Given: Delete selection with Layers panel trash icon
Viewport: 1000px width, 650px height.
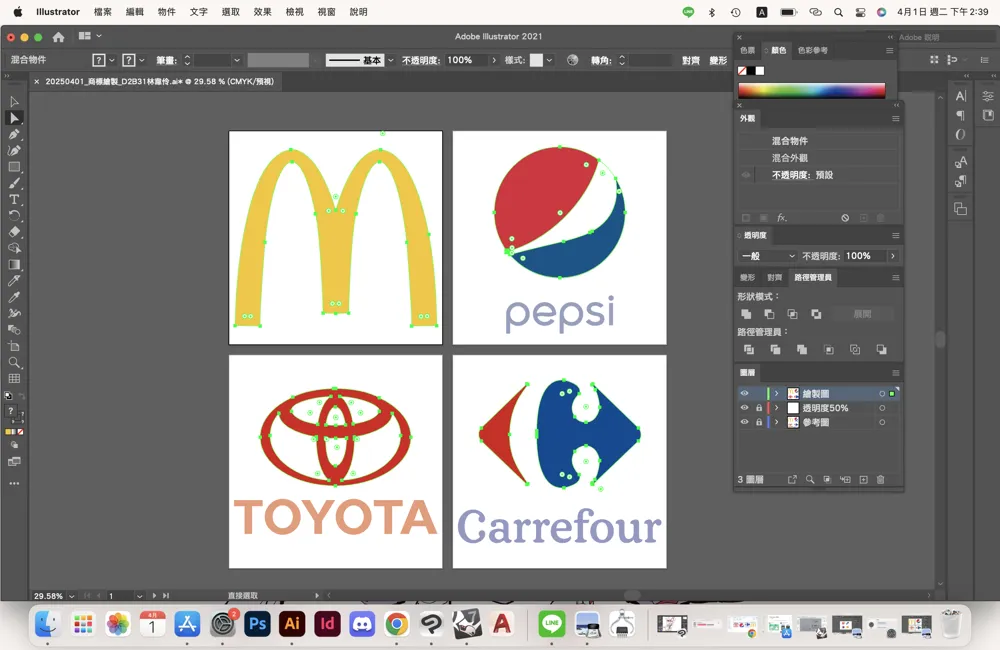Looking at the screenshot, I should [x=881, y=480].
